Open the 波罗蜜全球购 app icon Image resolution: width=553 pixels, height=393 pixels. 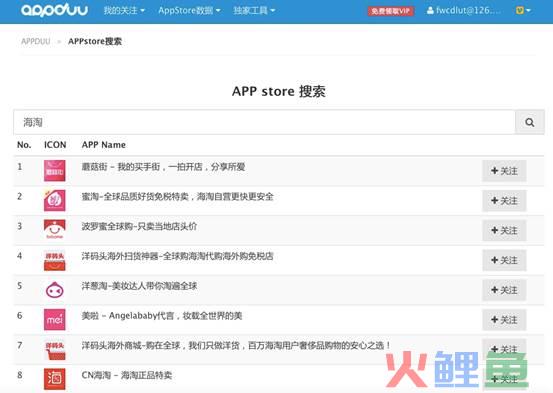click(x=55, y=230)
